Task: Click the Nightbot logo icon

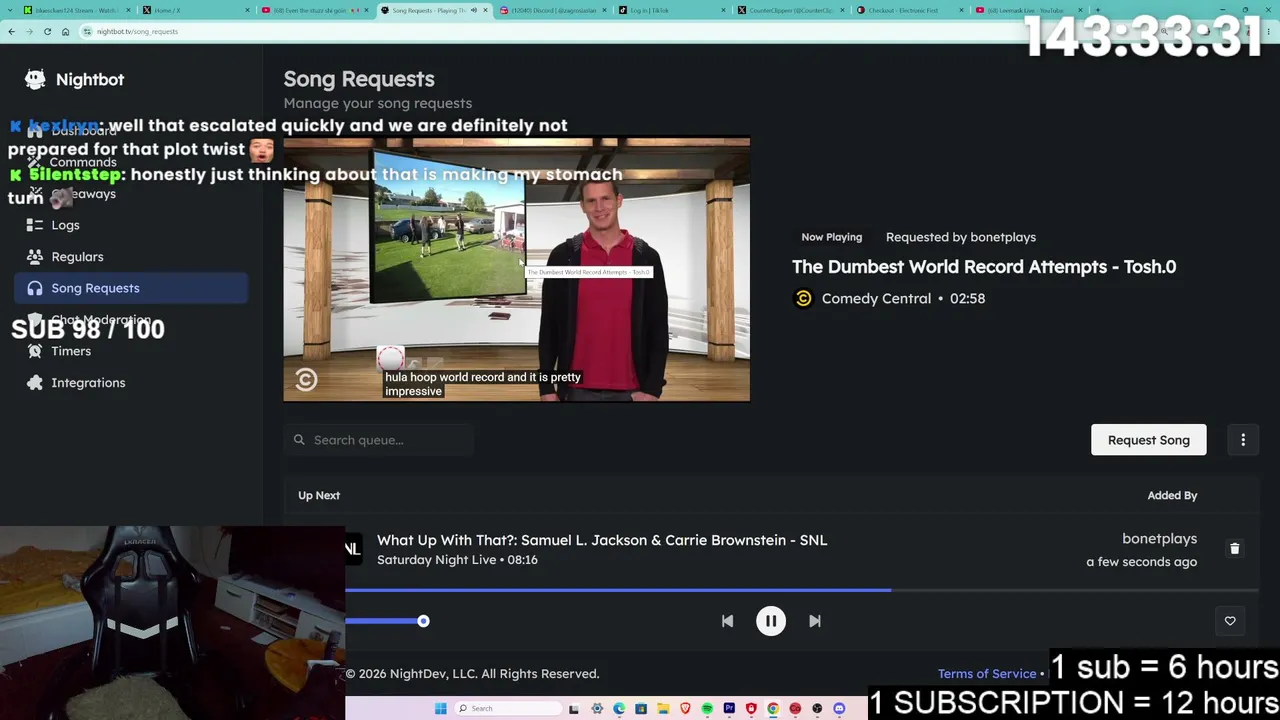Action: pos(35,79)
